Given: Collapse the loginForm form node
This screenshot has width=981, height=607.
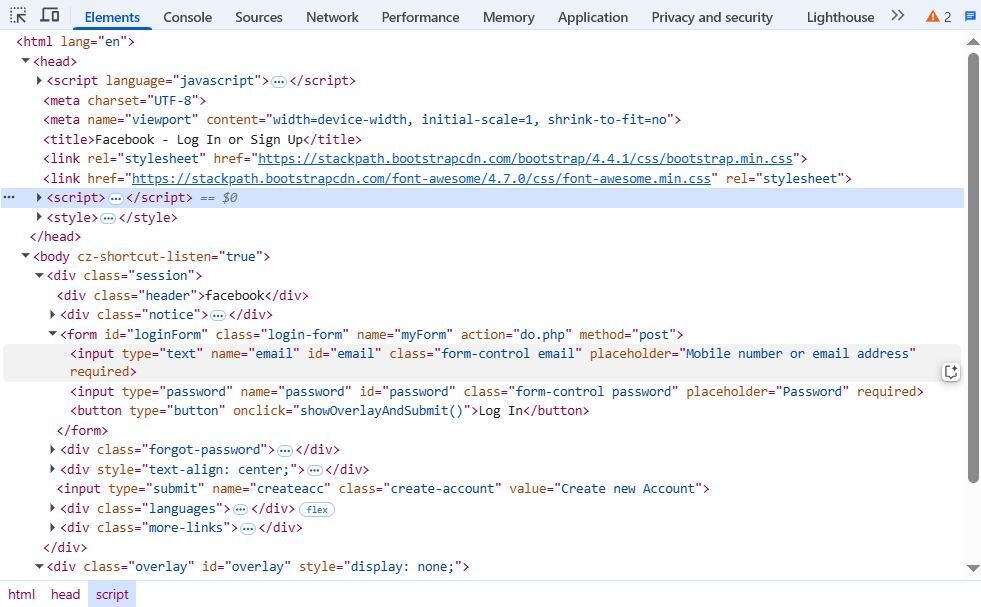Looking at the screenshot, I should pos(53,334).
